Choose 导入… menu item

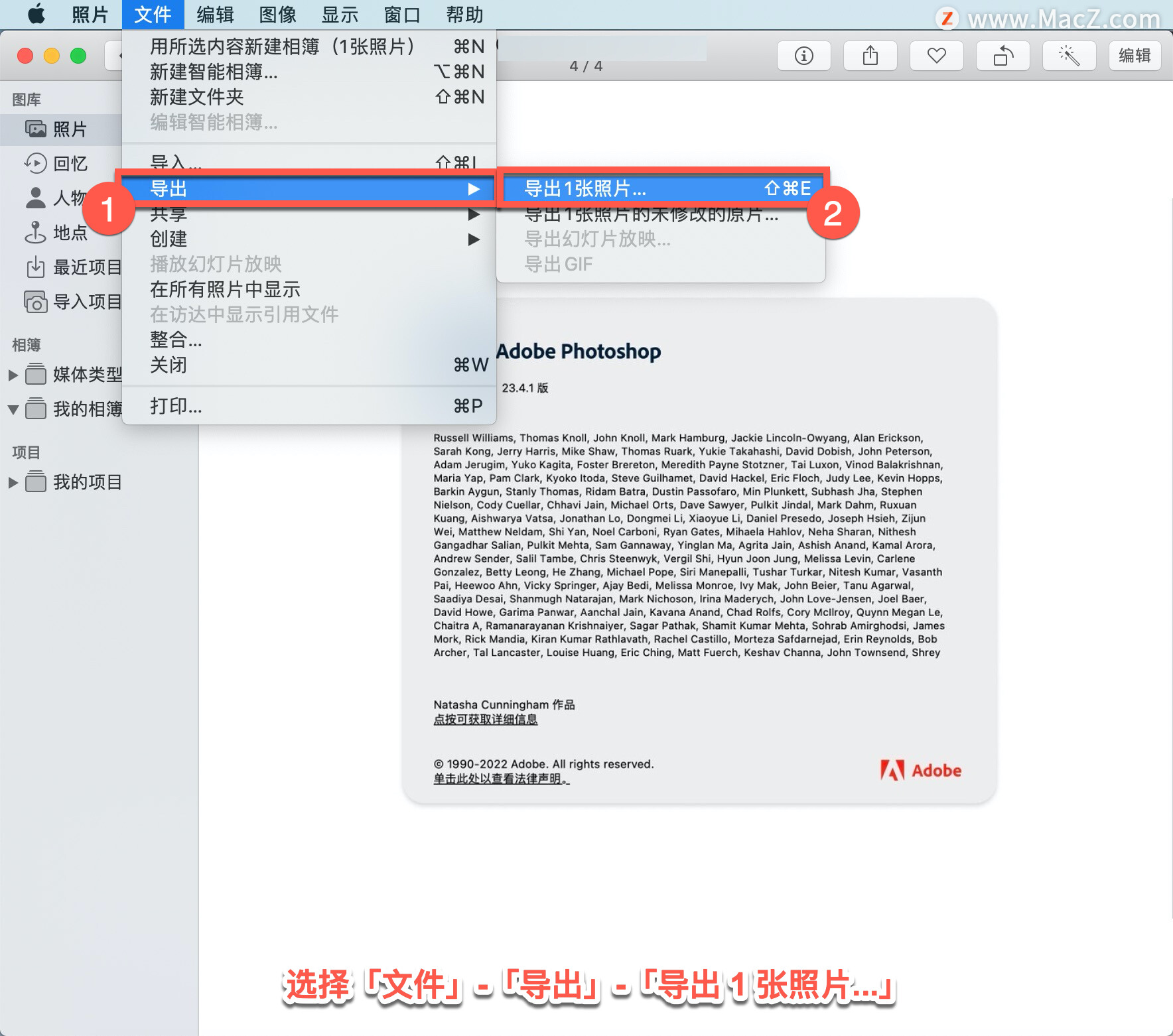coord(309,161)
